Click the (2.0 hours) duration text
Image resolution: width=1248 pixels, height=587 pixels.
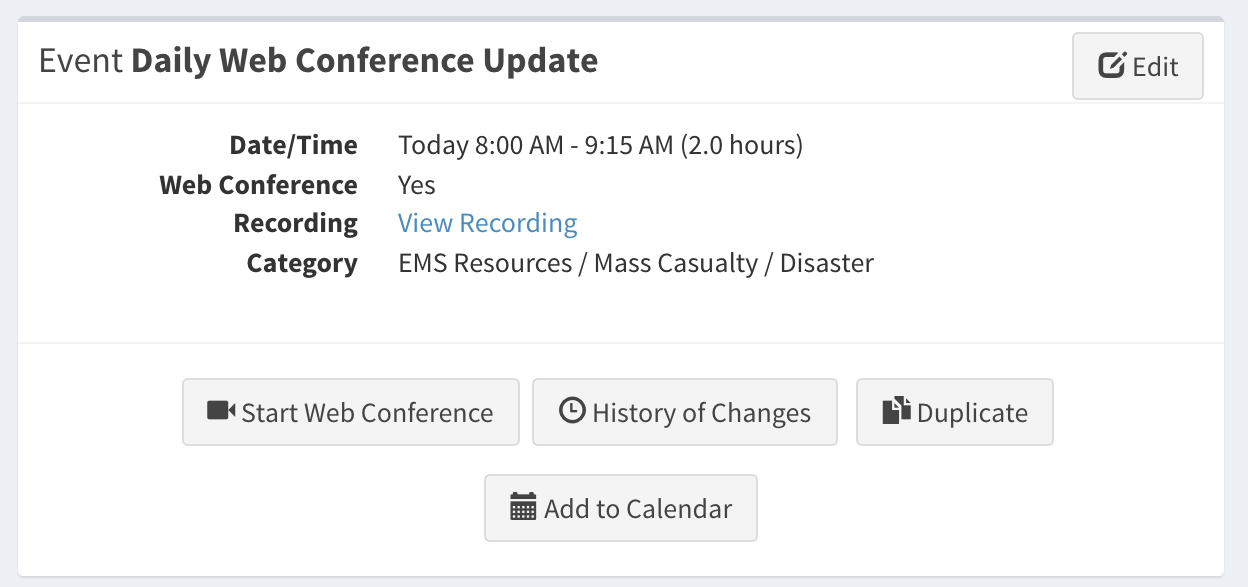coord(742,145)
